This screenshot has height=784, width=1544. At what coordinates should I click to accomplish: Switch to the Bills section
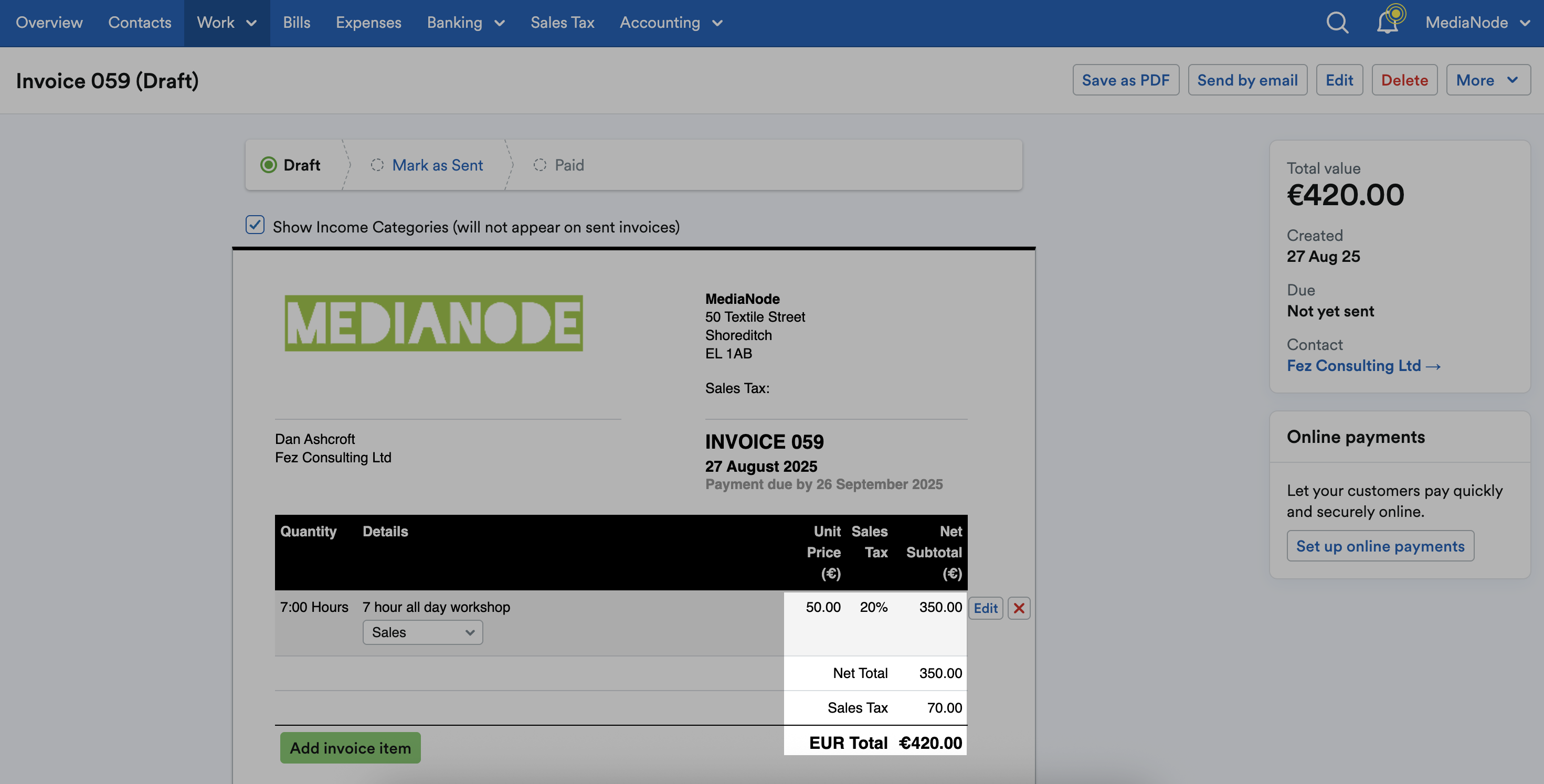click(x=296, y=22)
